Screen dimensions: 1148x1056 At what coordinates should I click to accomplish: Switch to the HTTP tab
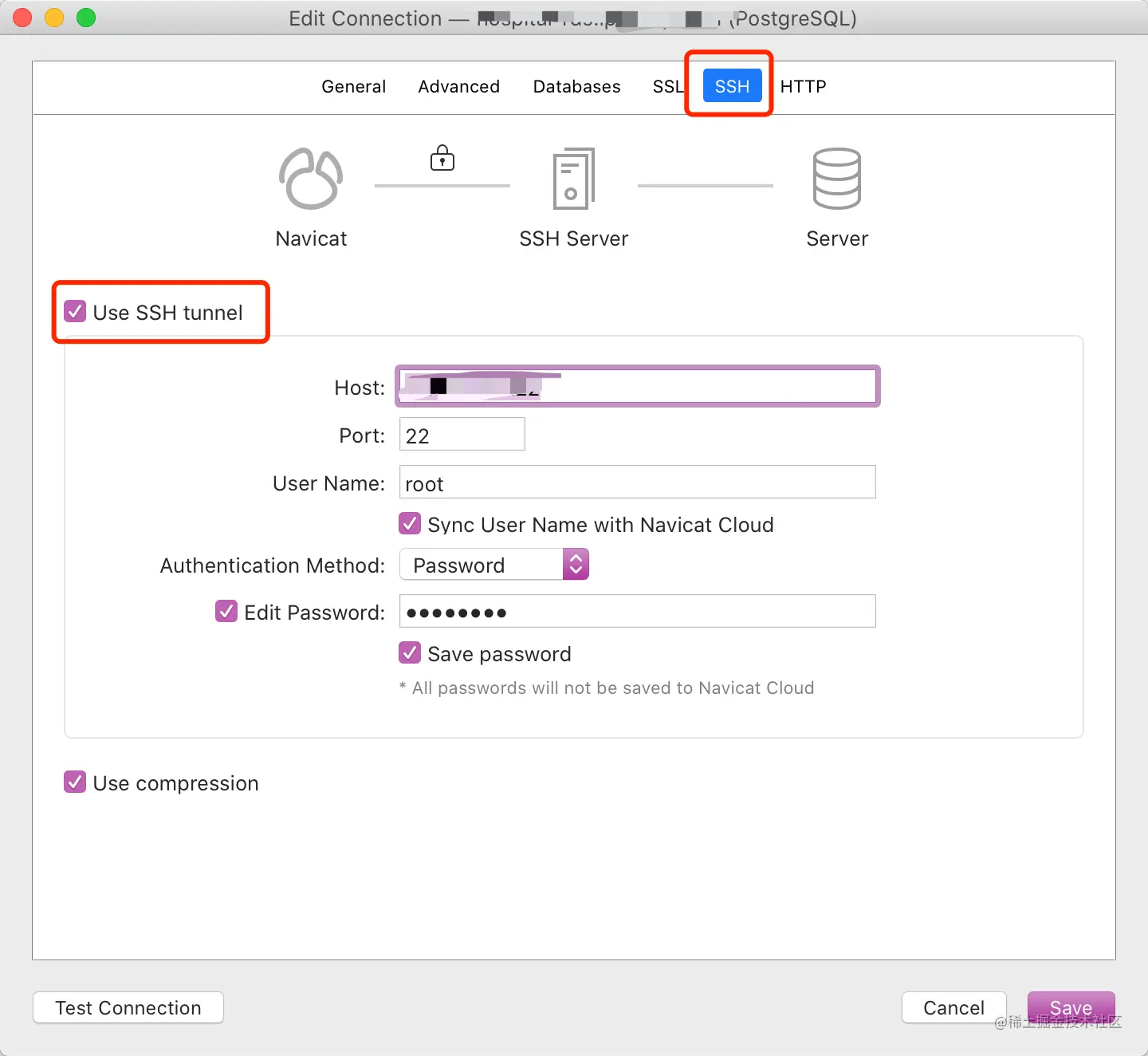pyautogui.click(x=803, y=86)
